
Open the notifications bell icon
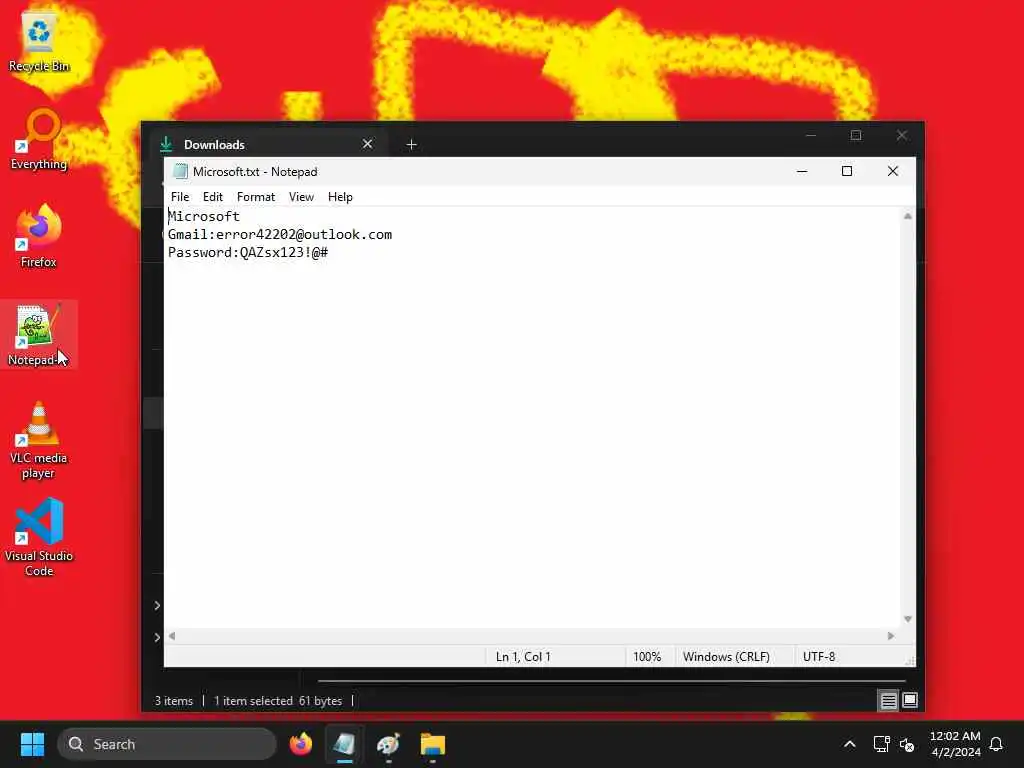(x=996, y=744)
